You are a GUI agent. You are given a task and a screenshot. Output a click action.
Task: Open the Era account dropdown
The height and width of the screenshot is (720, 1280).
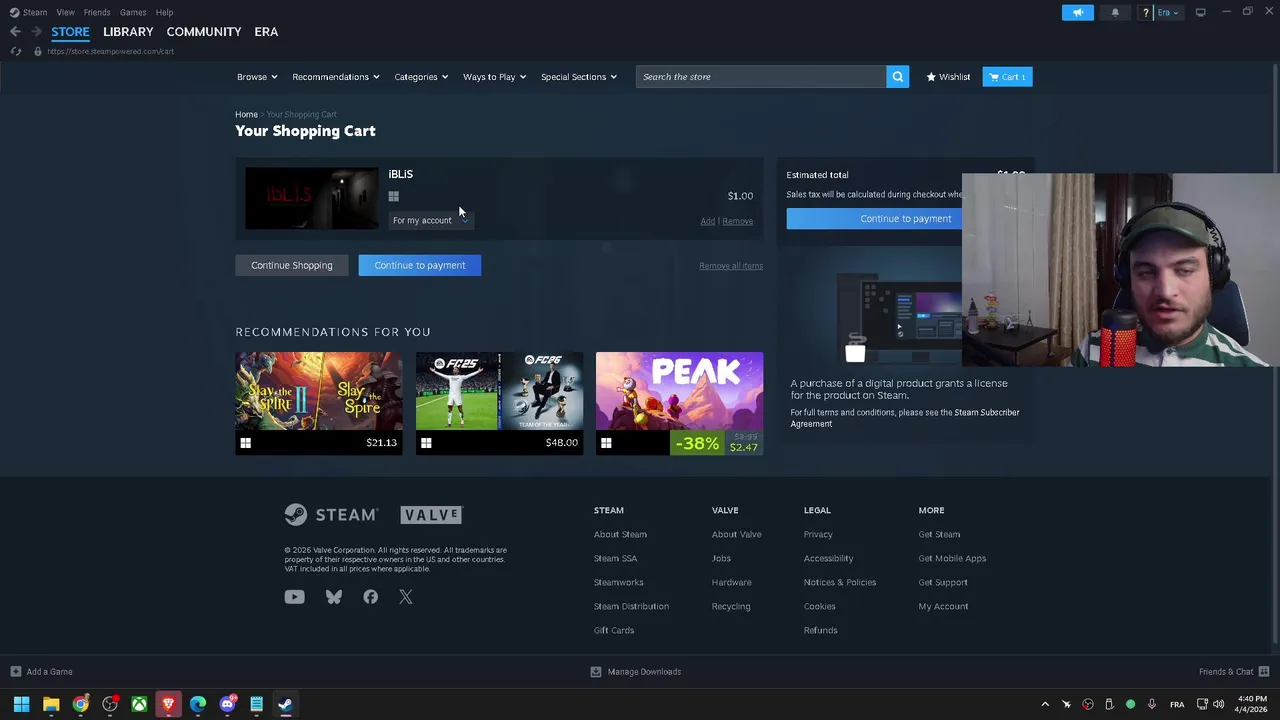pos(1168,12)
